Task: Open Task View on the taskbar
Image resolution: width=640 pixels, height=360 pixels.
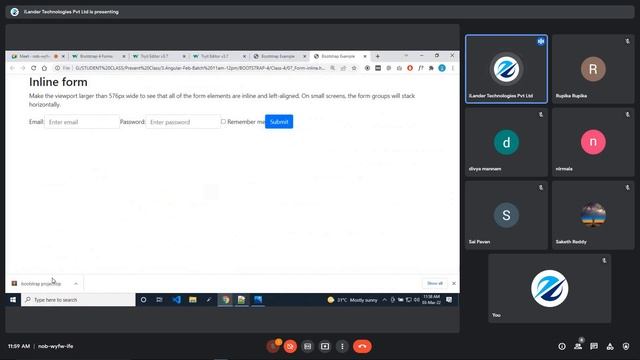Action: (160, 300)
